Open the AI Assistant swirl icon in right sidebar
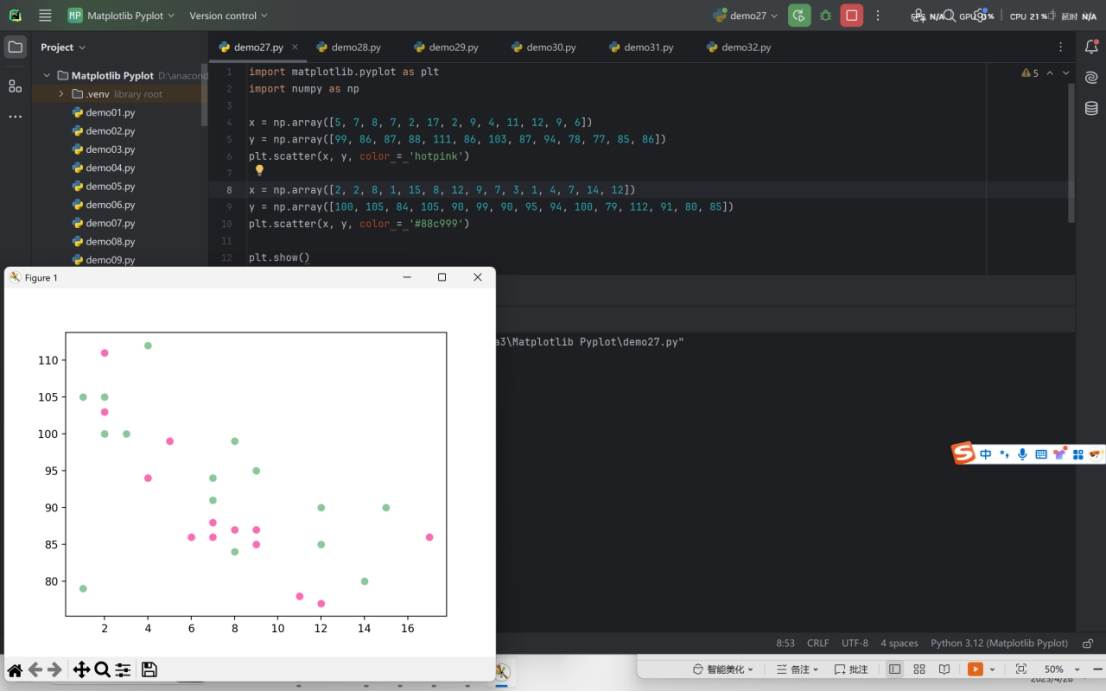The height and width of the screenshot is (692, 1106). tap(1091, 78)
